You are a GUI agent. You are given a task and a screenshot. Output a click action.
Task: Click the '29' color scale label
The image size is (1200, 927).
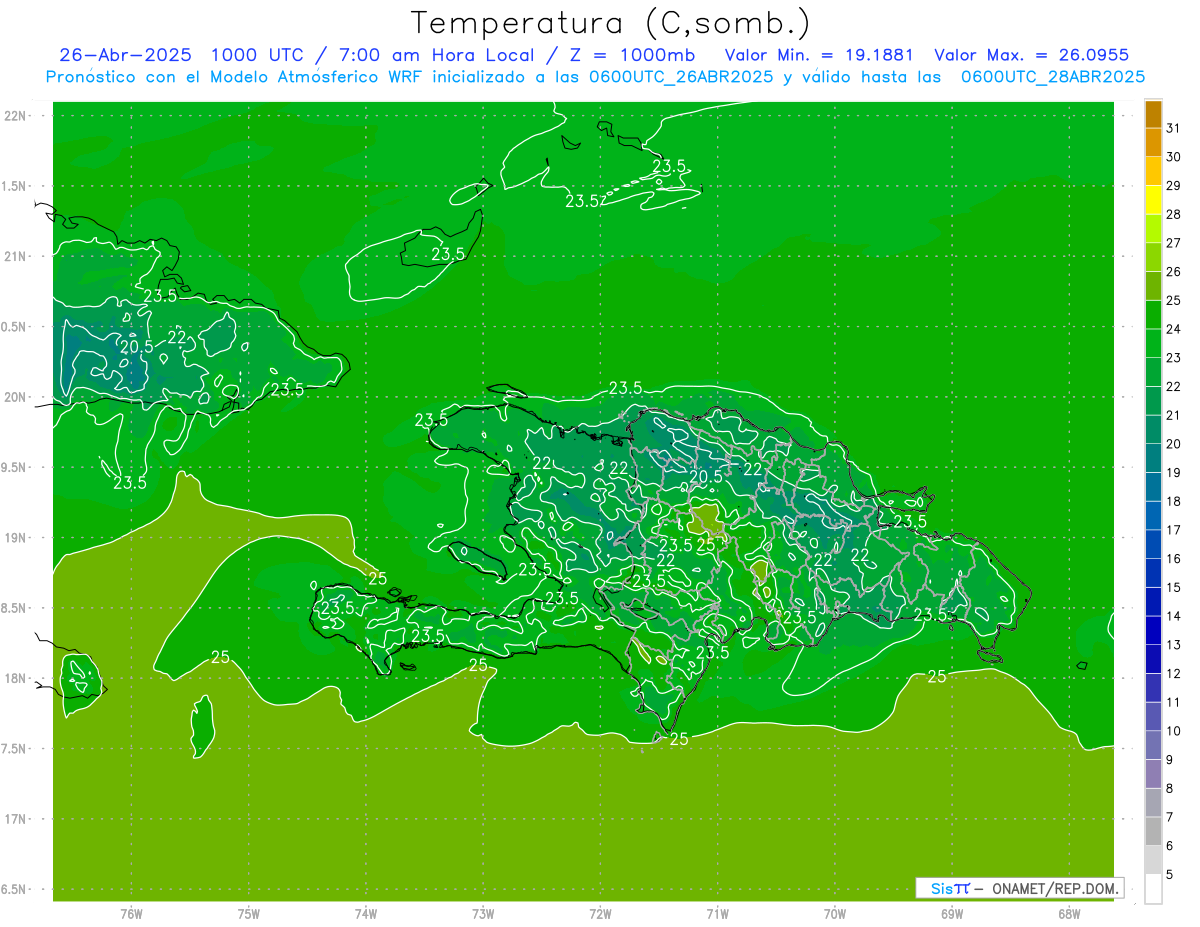pyautogui.click(x=1174, y=186)
